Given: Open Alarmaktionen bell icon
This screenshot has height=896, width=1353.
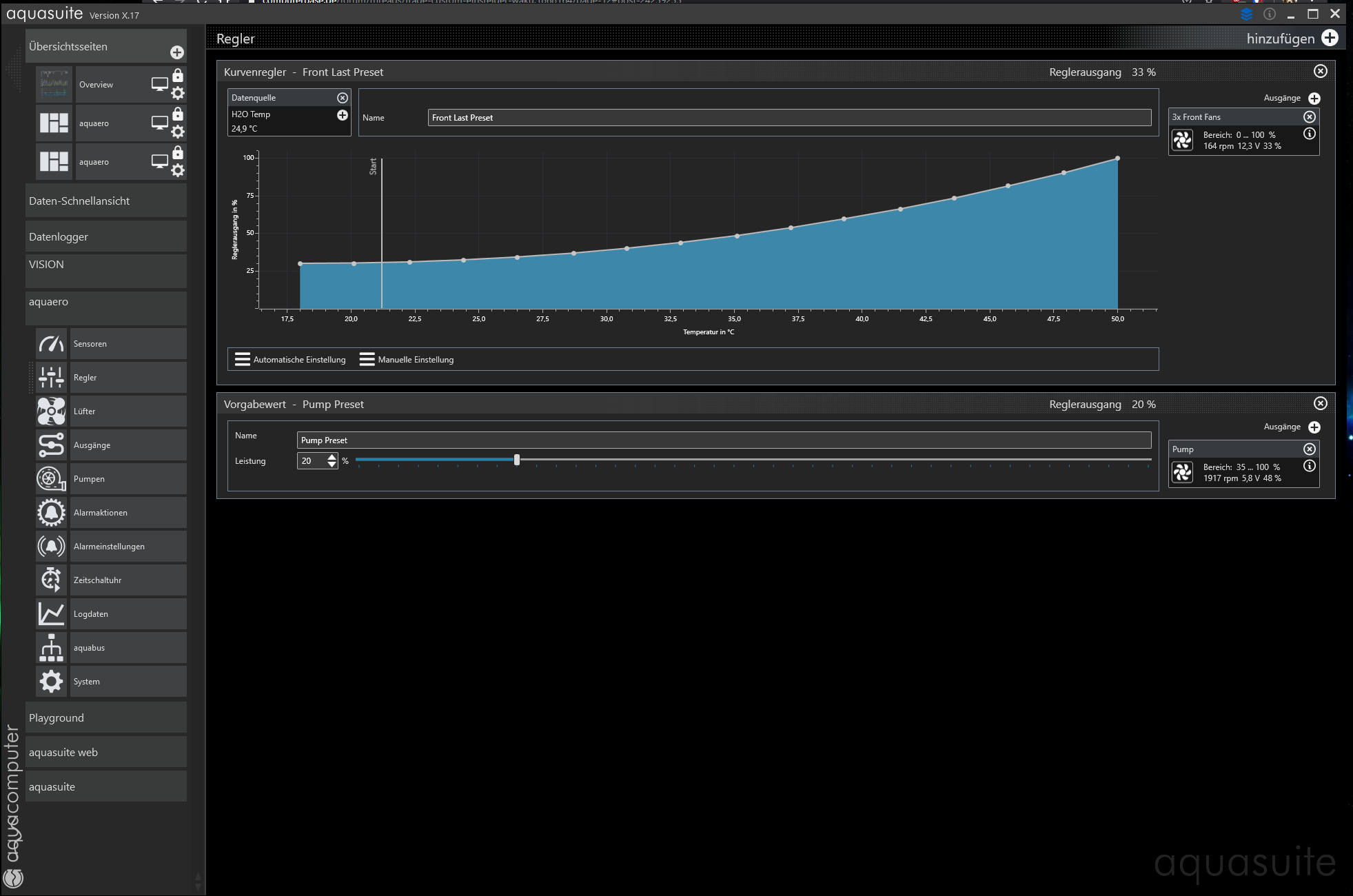Looking at the screenshot, I should [51, 512].
